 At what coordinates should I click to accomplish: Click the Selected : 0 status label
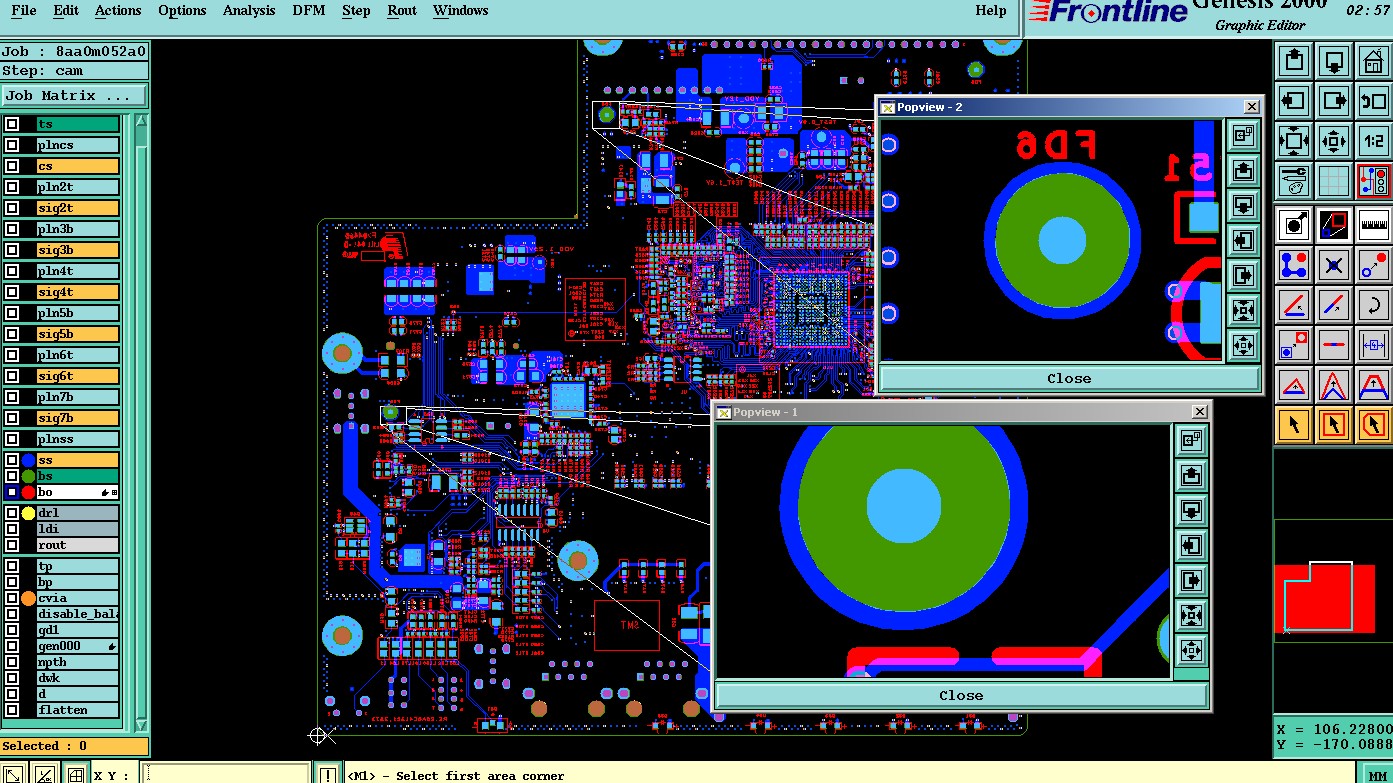[x=74, y=746]
